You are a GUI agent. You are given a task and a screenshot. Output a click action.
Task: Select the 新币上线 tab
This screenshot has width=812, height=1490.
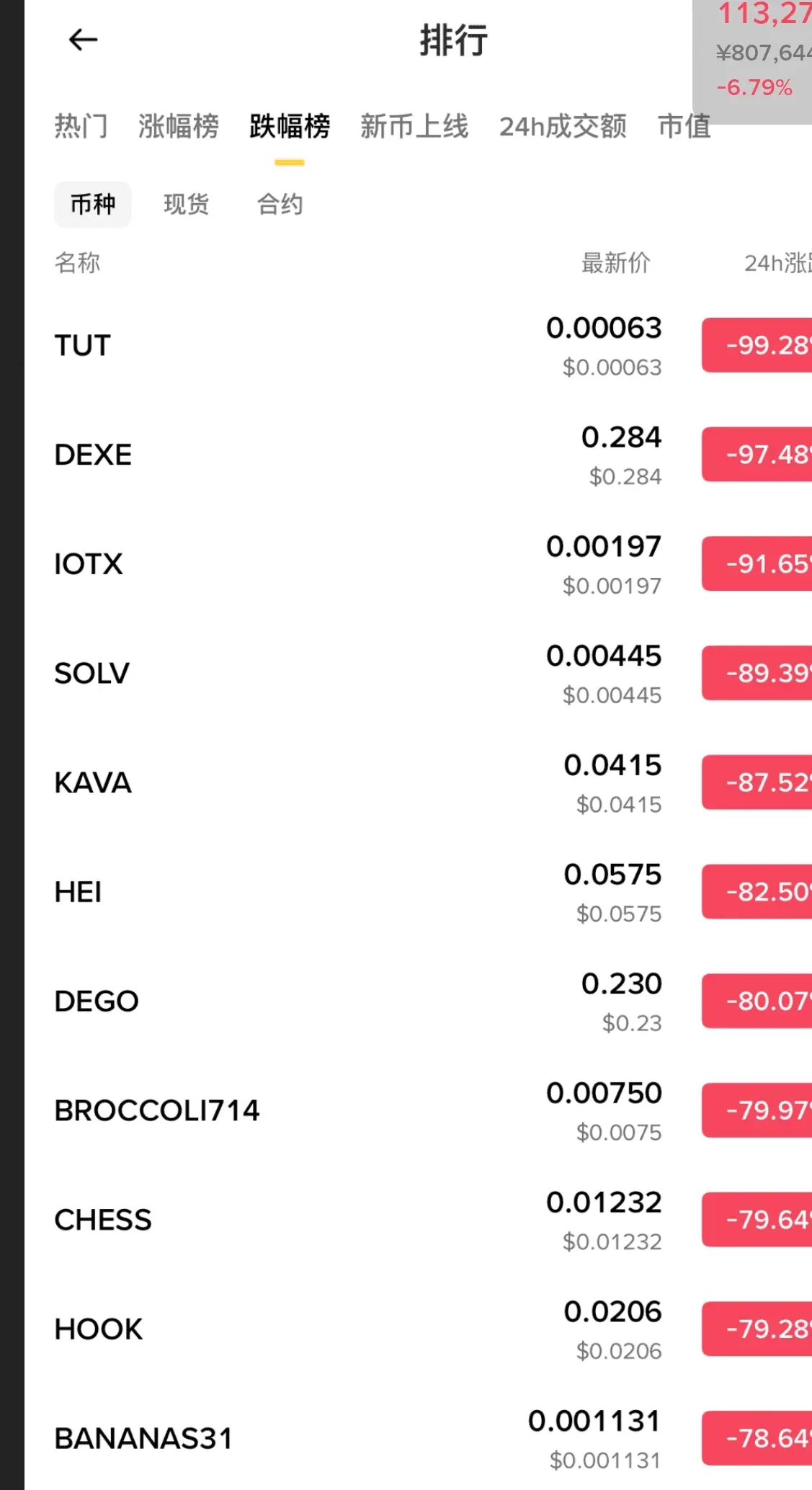point(414,127)
